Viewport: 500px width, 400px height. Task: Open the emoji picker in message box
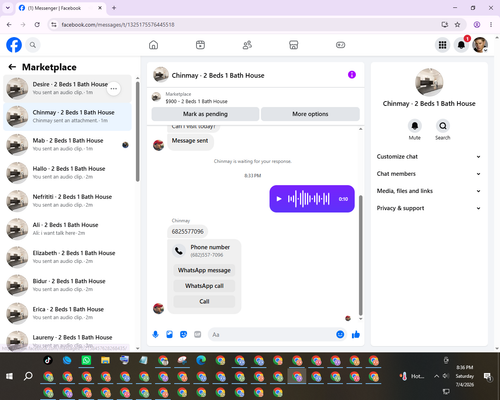pyautogui.click(x=340, y=334)
